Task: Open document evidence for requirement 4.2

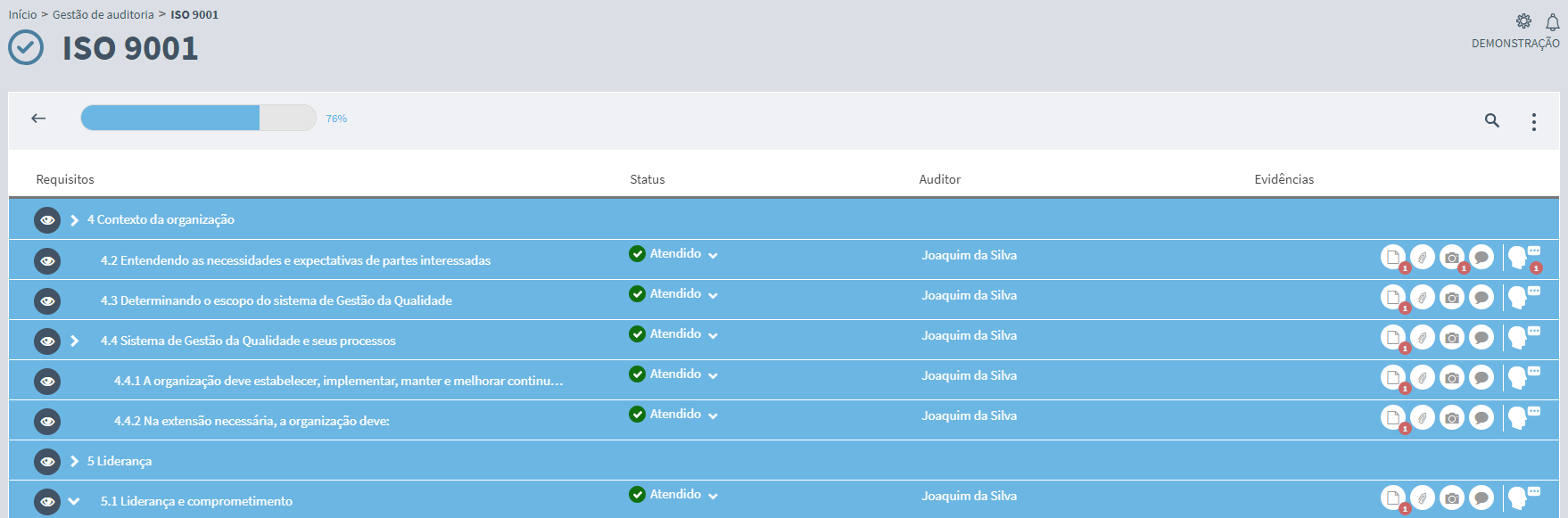Action: coord(1393,257)
